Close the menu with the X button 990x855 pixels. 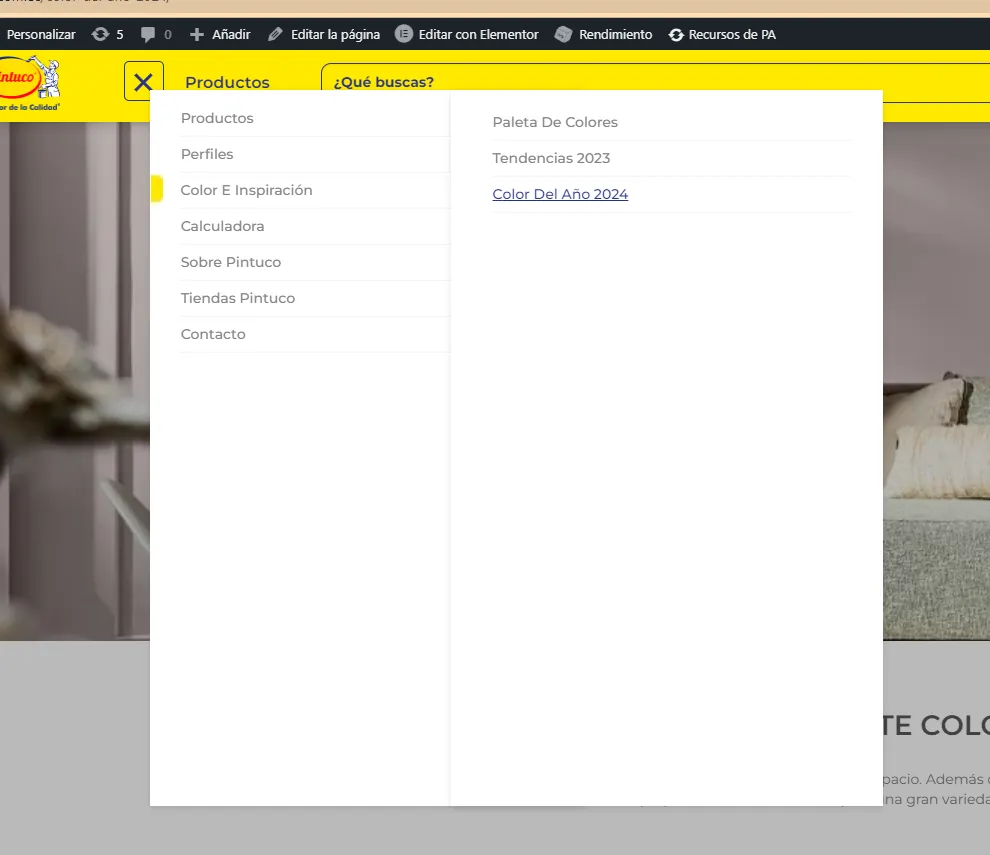(x=144, y=81)
